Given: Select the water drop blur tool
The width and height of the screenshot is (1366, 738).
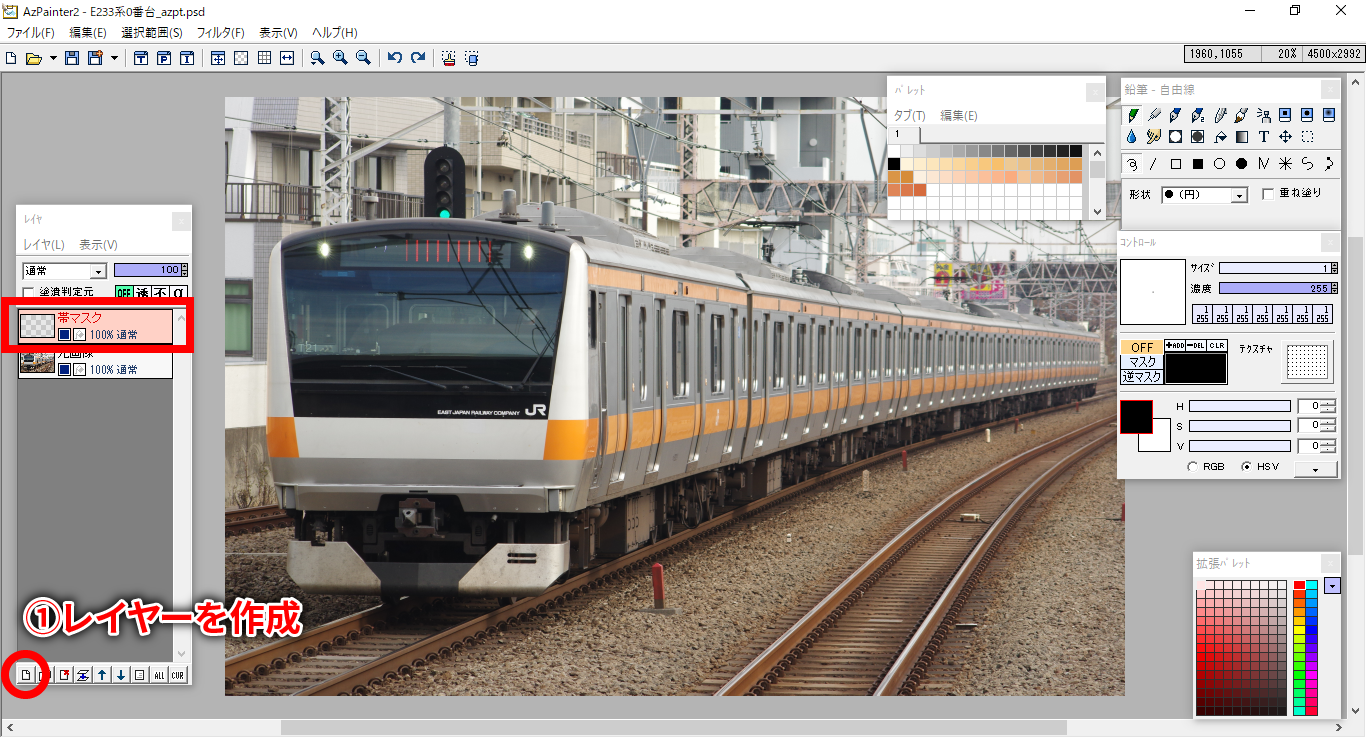Looking at the screenshot, I should (1132, 137).
